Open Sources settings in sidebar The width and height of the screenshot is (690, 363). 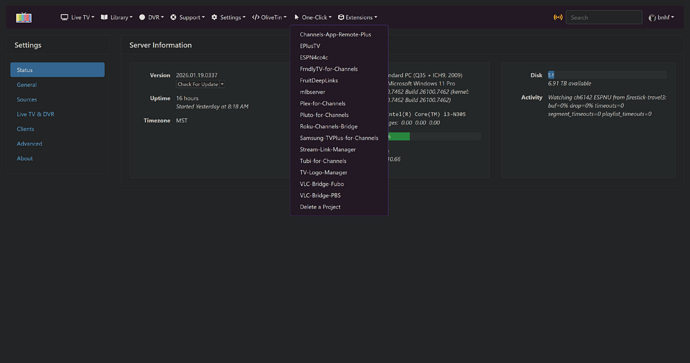(27, 99)
